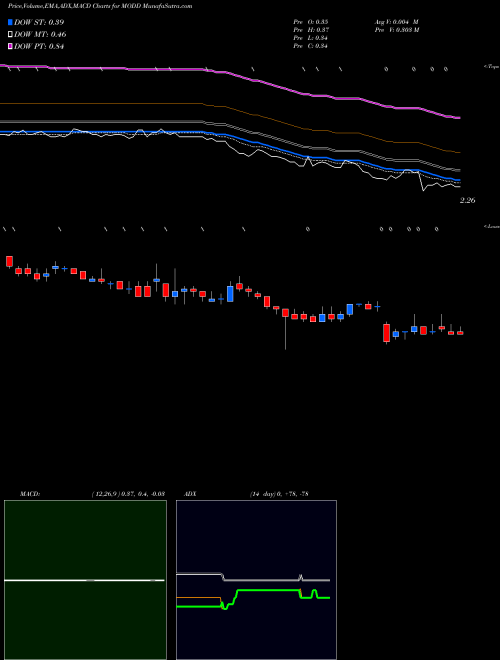500x660 pixels.
Task: Select the 'DOW MT: 0.46' legend label
Action: tap(40, 35)
